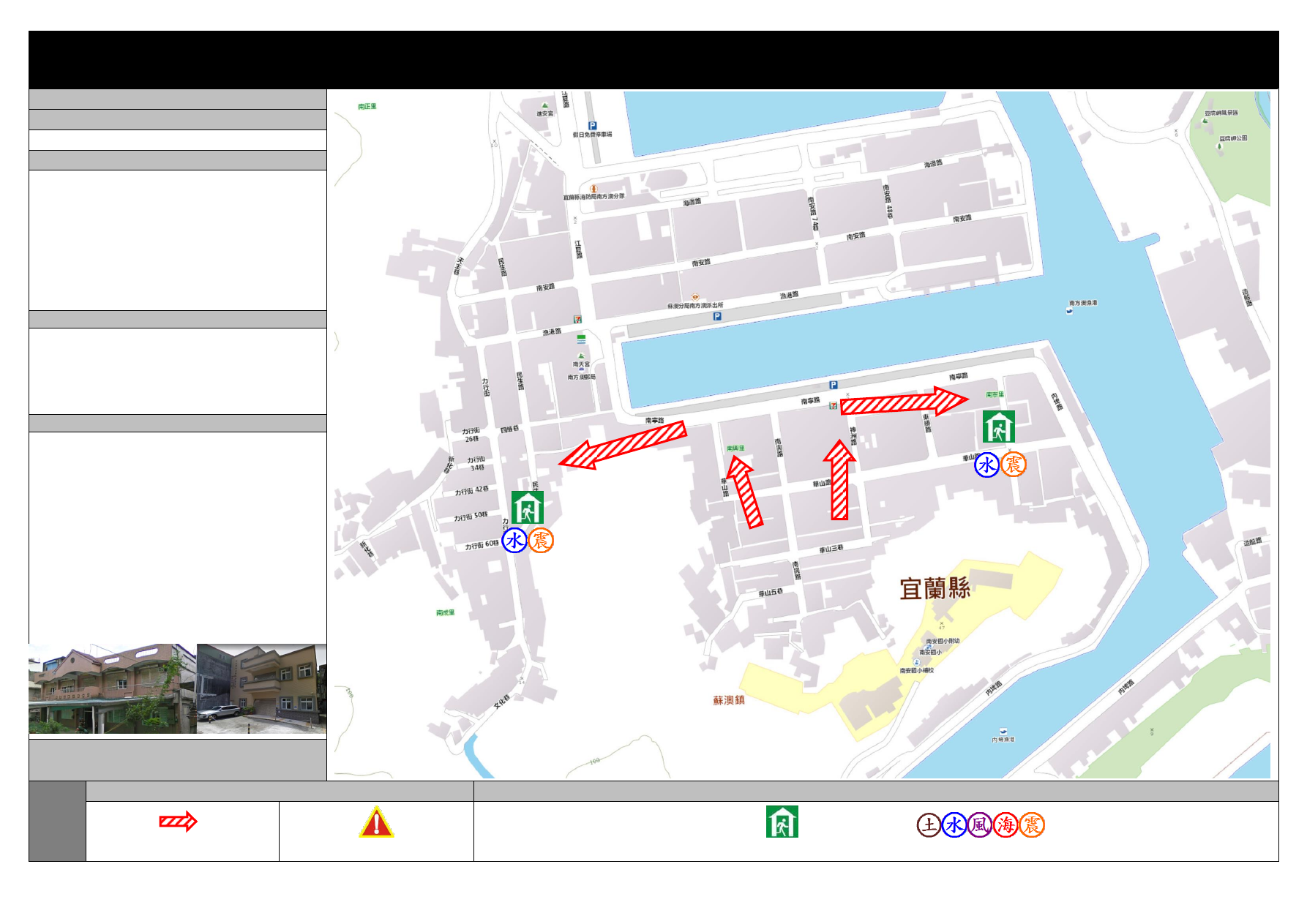The image size is (1307, 924).
Task: Click the harbor icon above 內埤漁港
Action: (x=1003, y=731)
